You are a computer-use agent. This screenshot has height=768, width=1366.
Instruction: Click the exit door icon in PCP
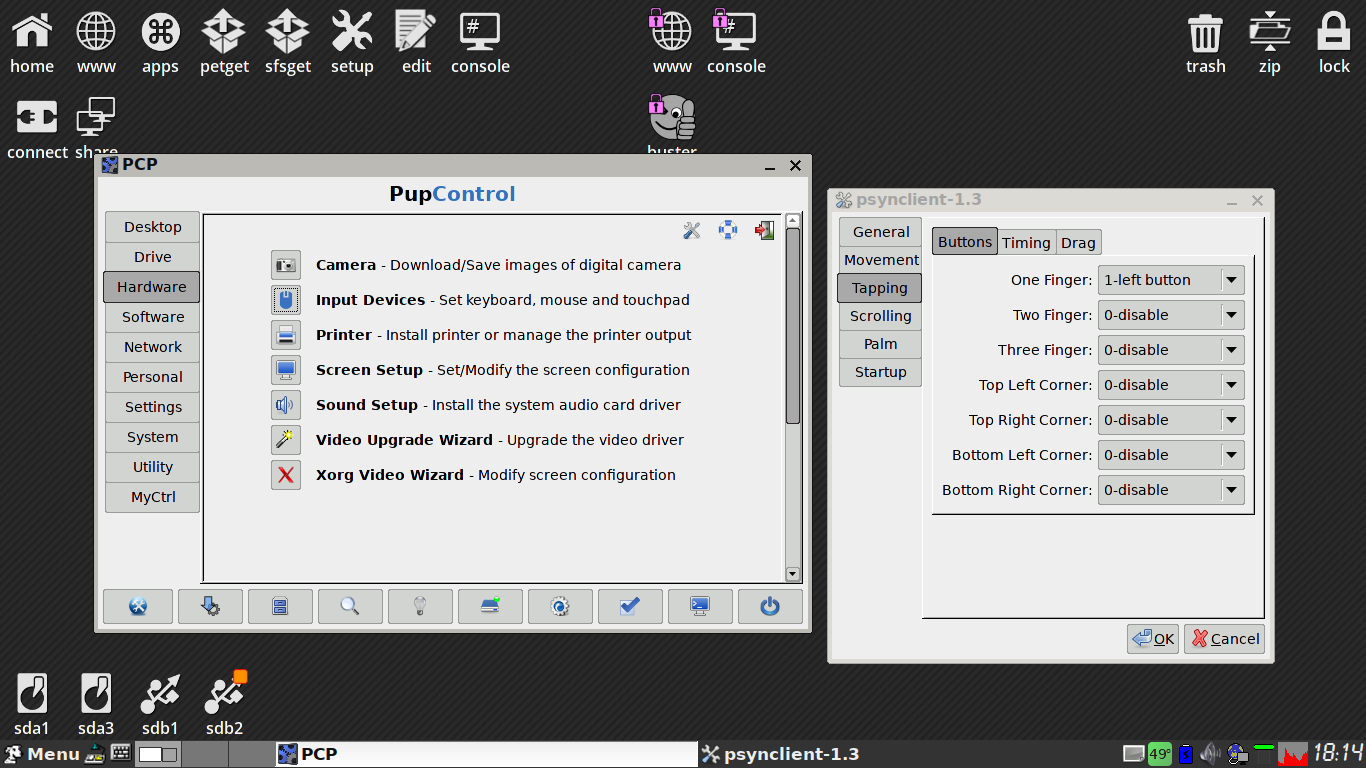765,231
